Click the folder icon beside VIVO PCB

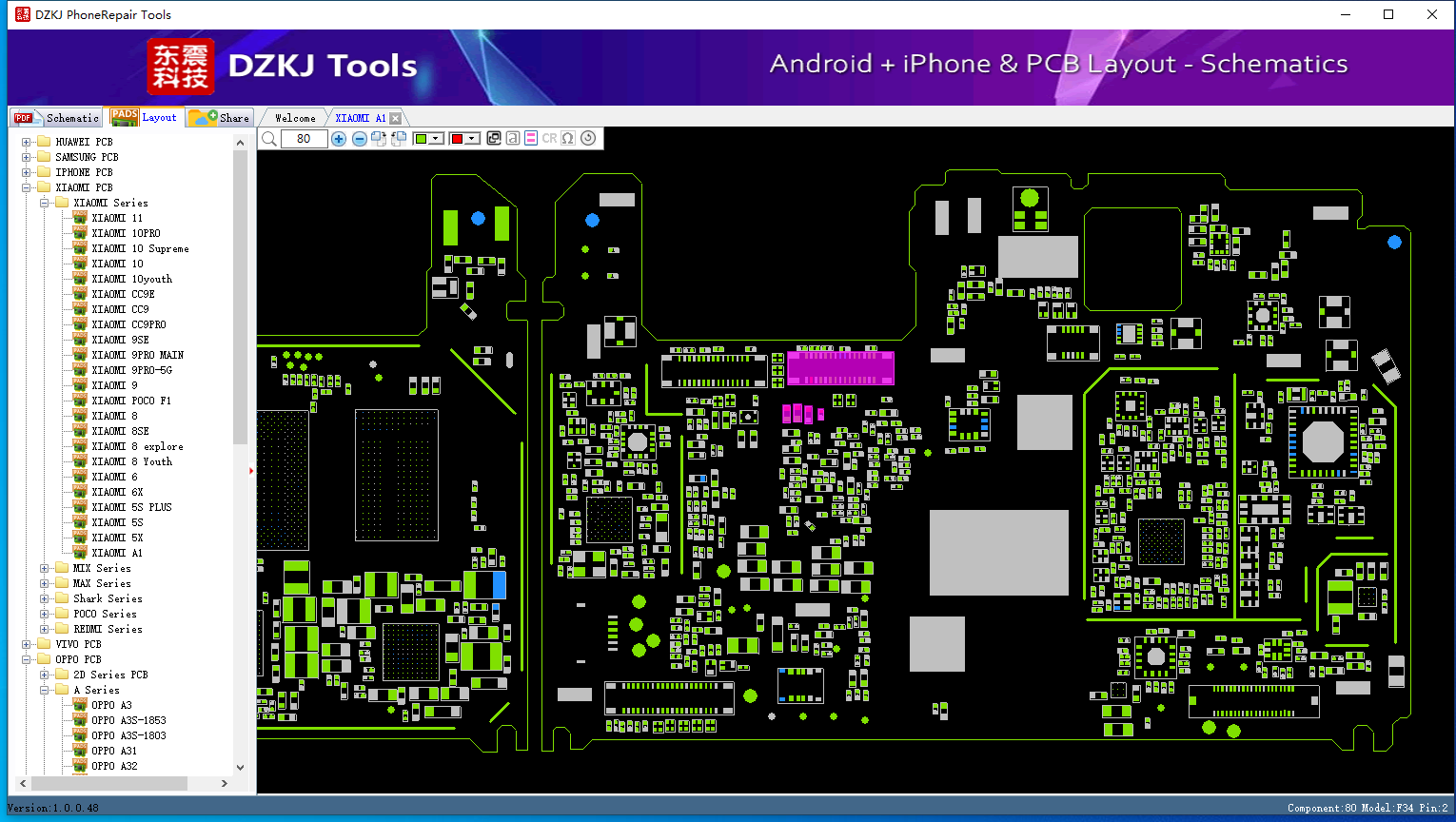tap(44, 644)
